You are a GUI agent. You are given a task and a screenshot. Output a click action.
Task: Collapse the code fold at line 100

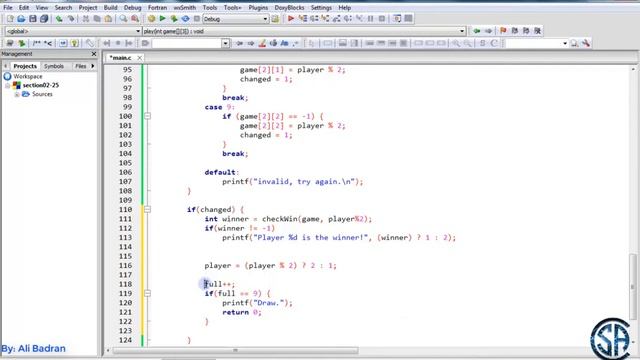[x=147, y=116]
